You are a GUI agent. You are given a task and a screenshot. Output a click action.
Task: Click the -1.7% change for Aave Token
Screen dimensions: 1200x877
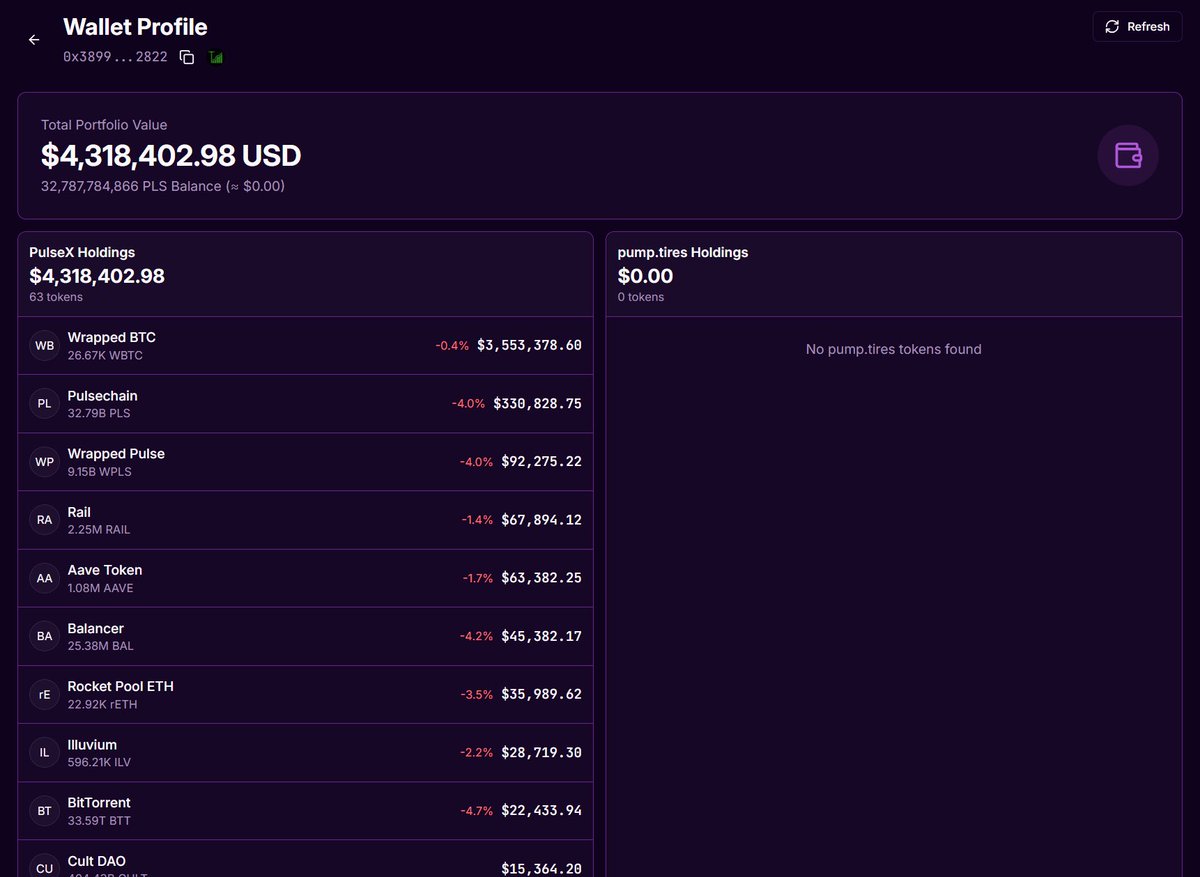point(477,578)
